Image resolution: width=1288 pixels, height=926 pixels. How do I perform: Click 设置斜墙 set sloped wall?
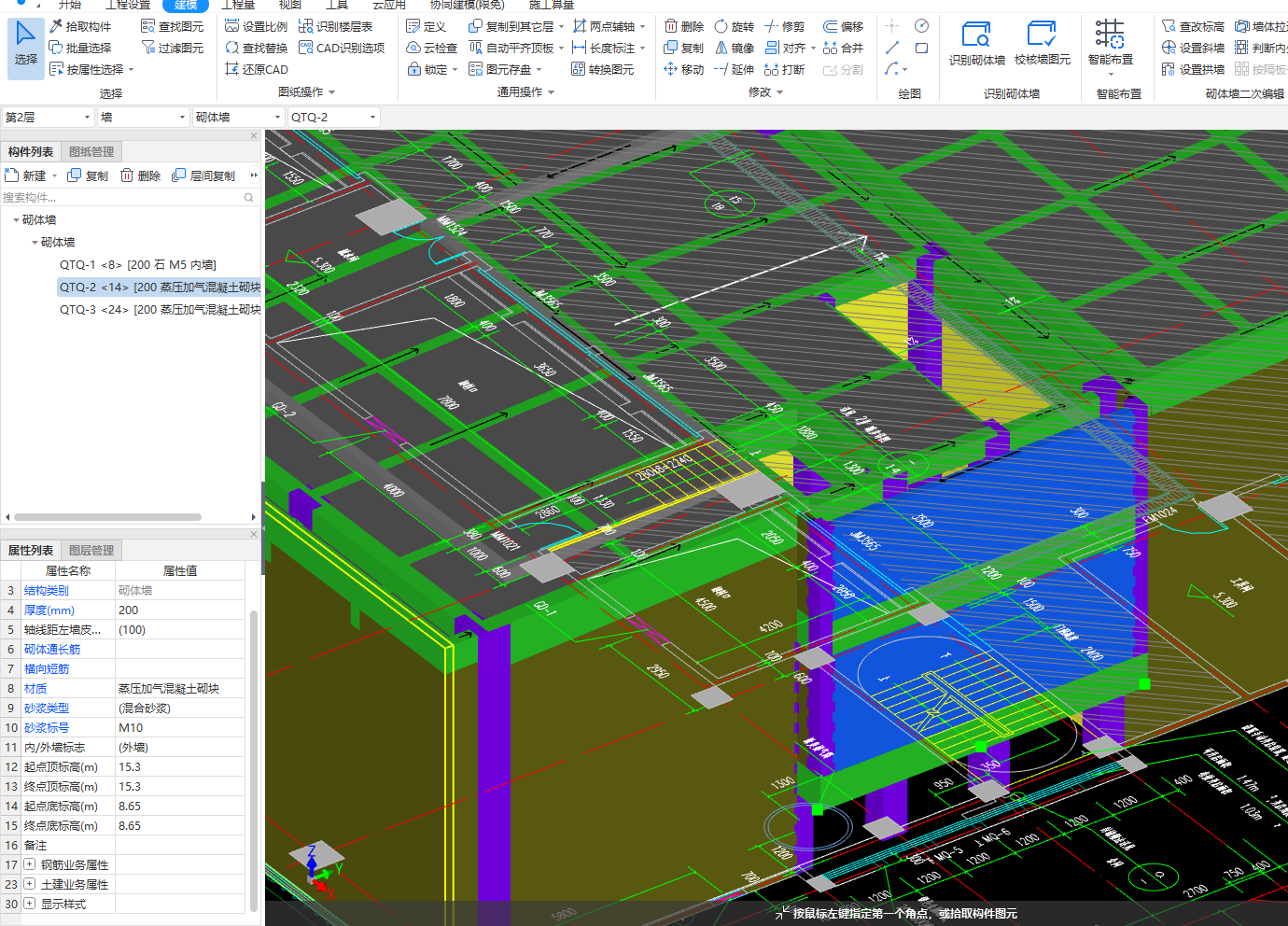[x=1193, y=48]
